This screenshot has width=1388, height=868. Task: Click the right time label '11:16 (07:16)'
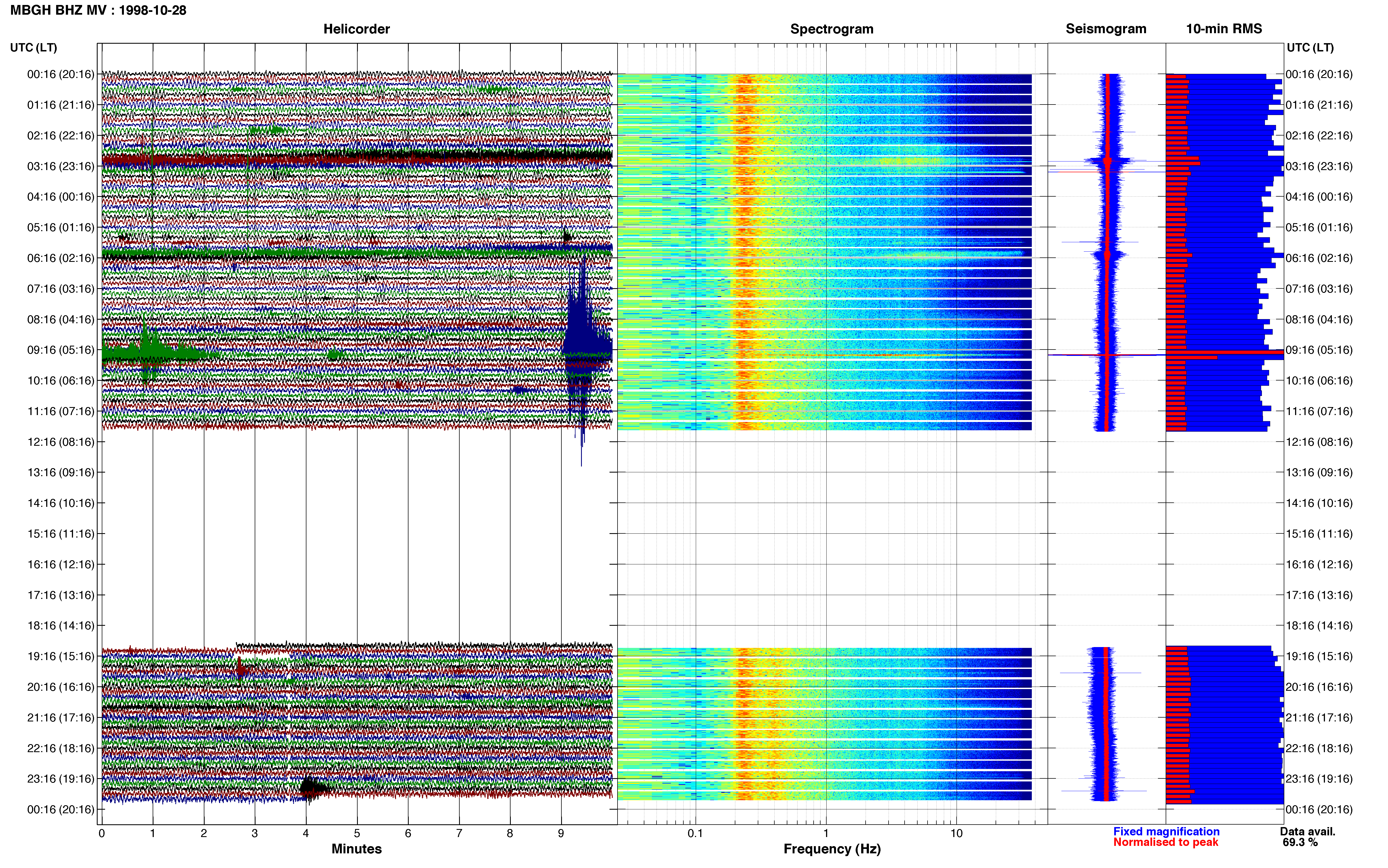[x=1319, y=412]
